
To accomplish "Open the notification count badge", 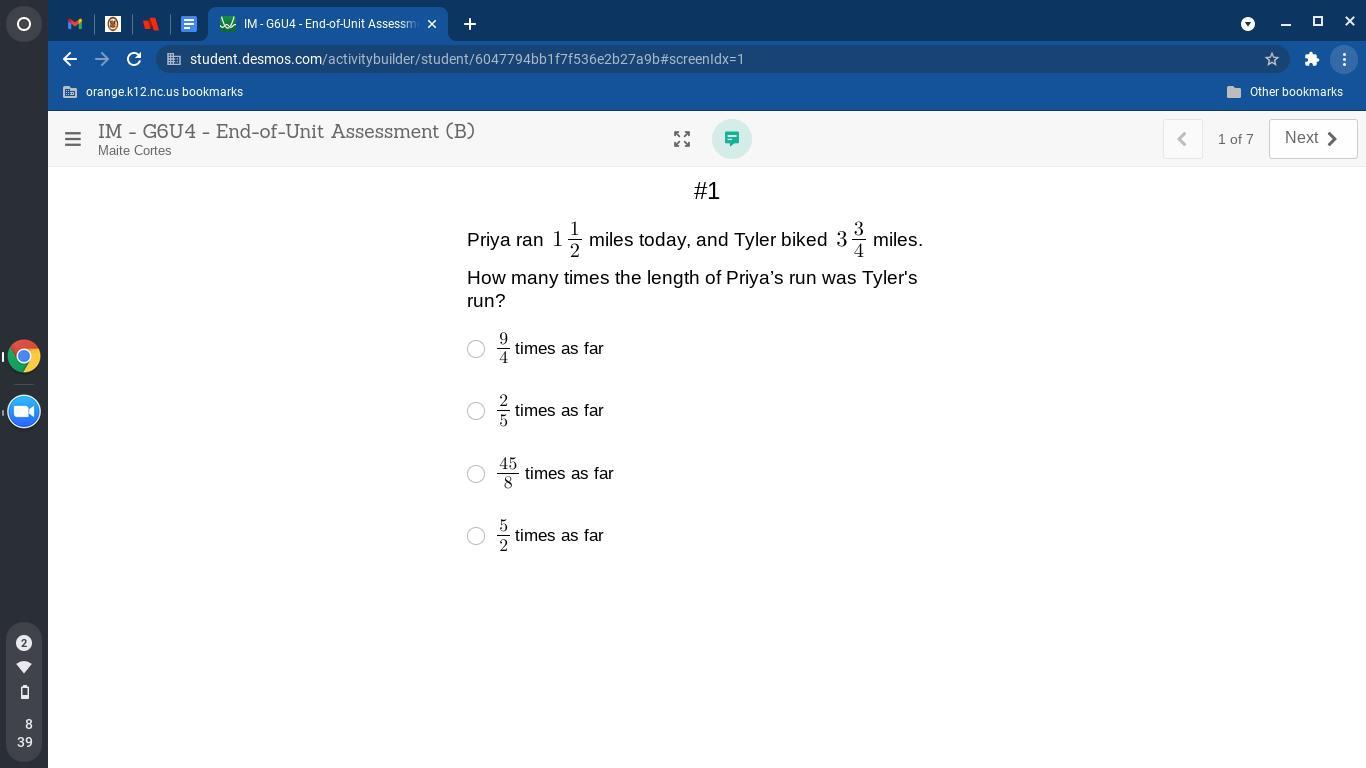I will (24, 643).
